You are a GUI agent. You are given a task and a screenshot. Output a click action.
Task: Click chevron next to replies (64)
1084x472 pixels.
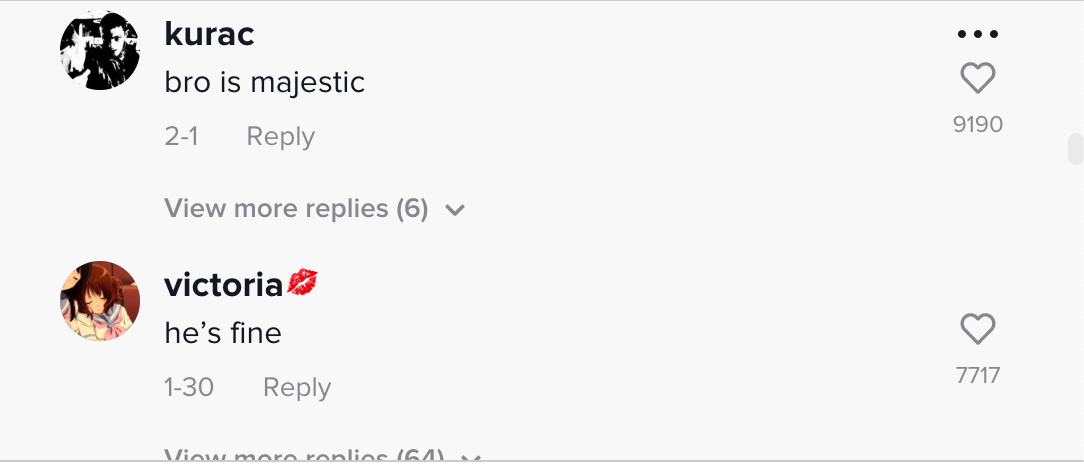[470, 457]
